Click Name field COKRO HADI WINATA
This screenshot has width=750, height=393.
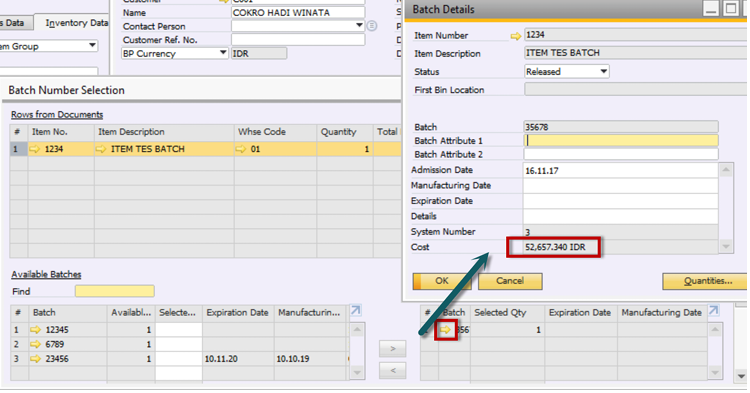tap(298, 13)
